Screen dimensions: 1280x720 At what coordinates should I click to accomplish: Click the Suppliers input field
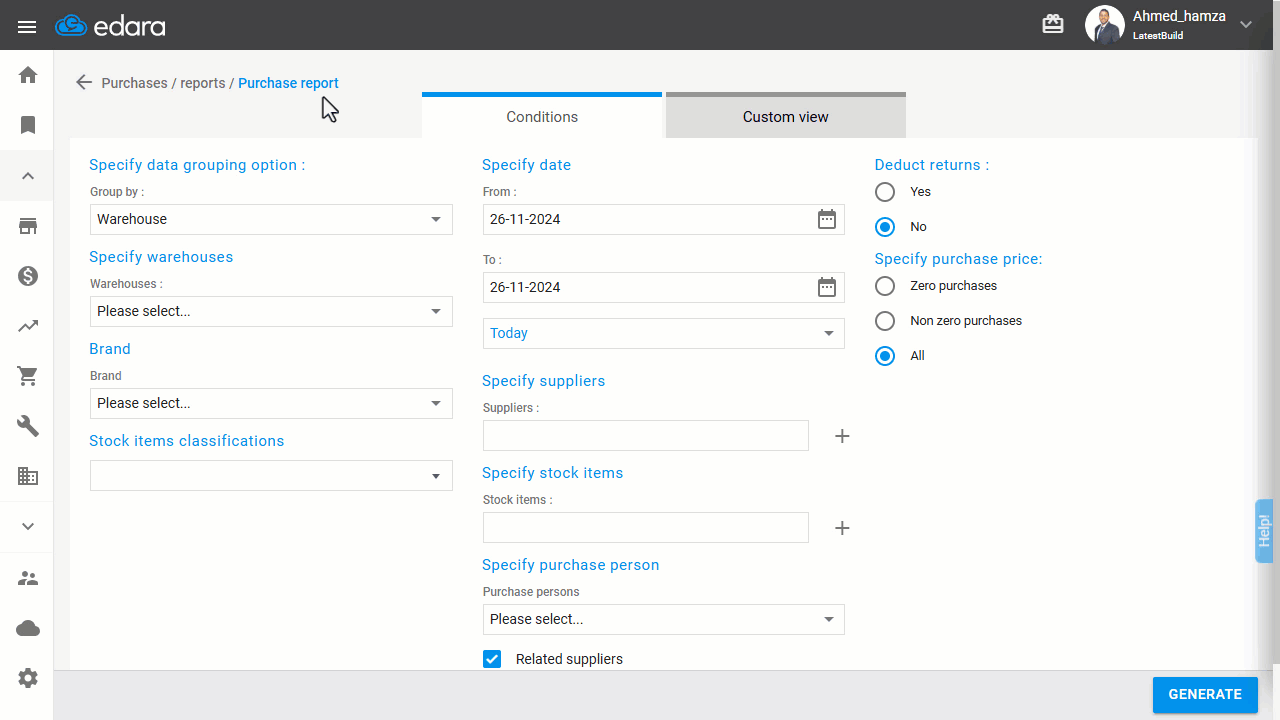[x=646, y=435]
